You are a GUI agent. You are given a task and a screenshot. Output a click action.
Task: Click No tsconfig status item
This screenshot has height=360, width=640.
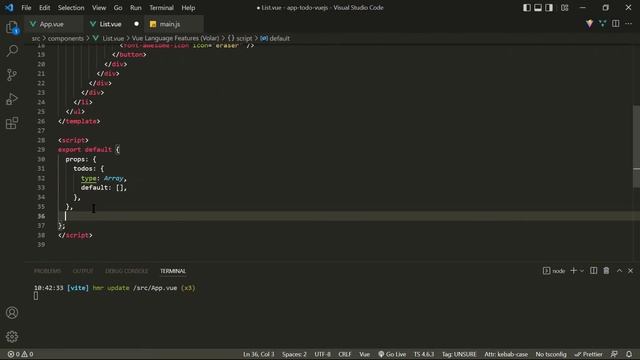tap(551, 354)
